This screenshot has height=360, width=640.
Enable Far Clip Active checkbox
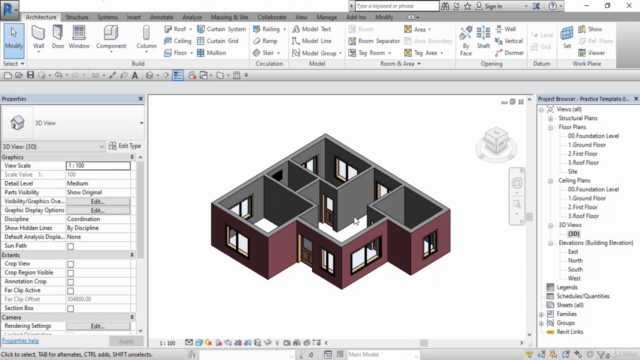coord(71,291)
